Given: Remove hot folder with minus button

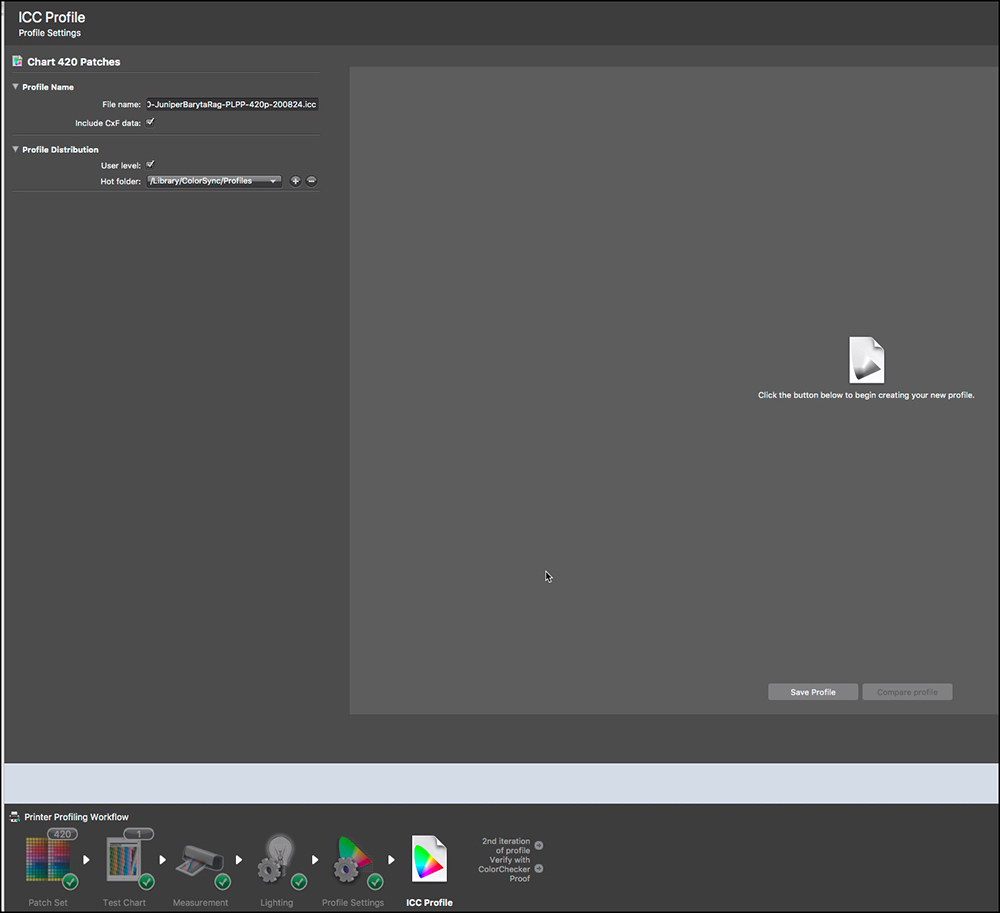Looking at the screenshot, I should tap(312, 181).
